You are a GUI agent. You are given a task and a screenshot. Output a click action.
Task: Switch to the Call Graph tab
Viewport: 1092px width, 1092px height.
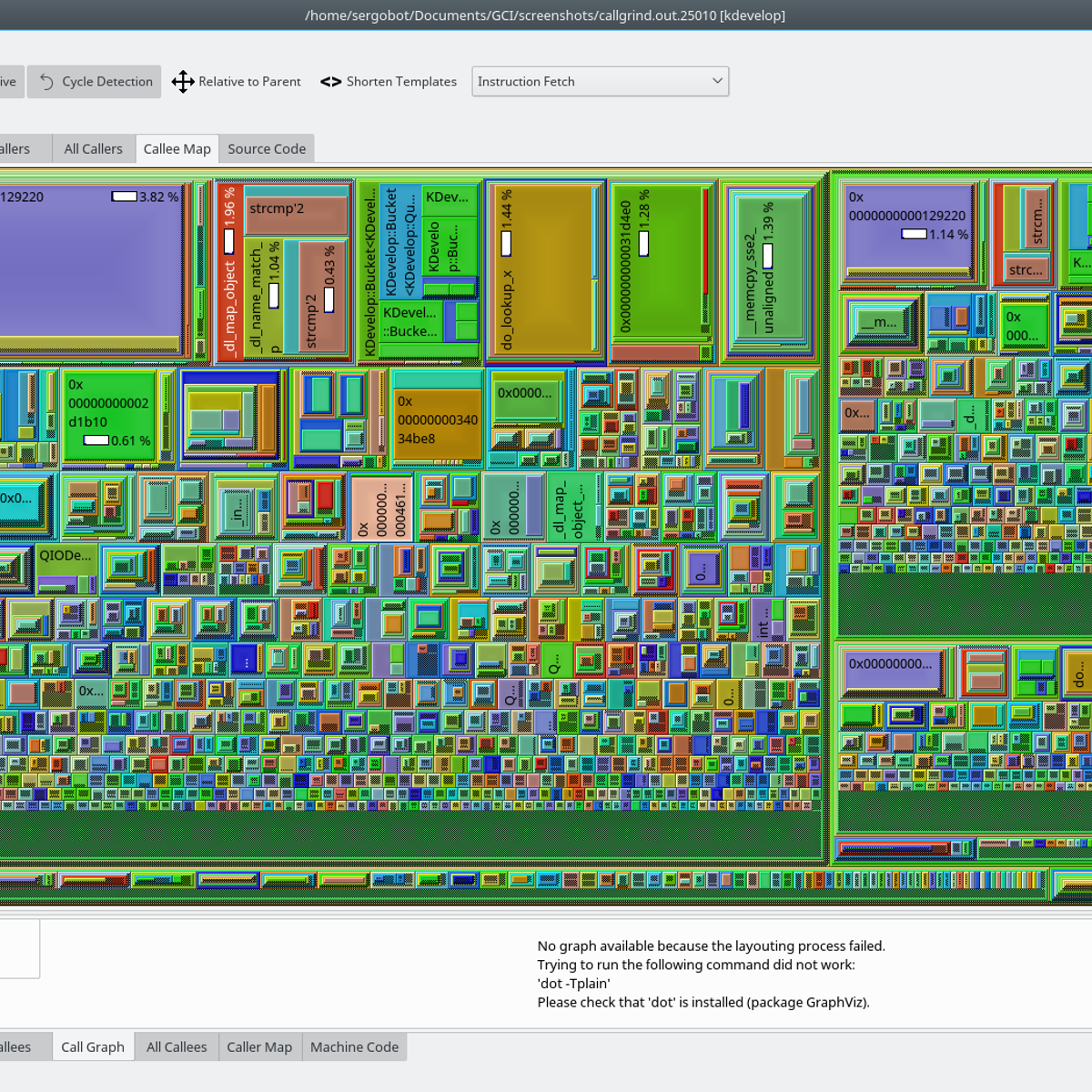pos(93,1047)
